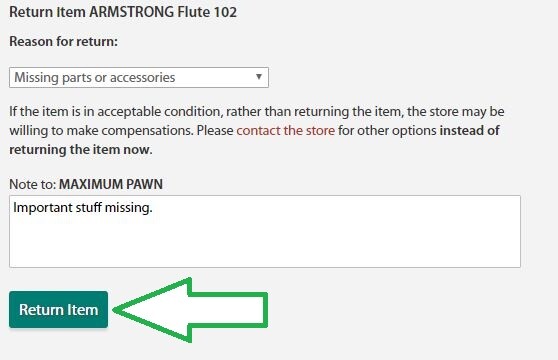
Task: Click the bold 'returning the item now.' text
Action: 81,150
